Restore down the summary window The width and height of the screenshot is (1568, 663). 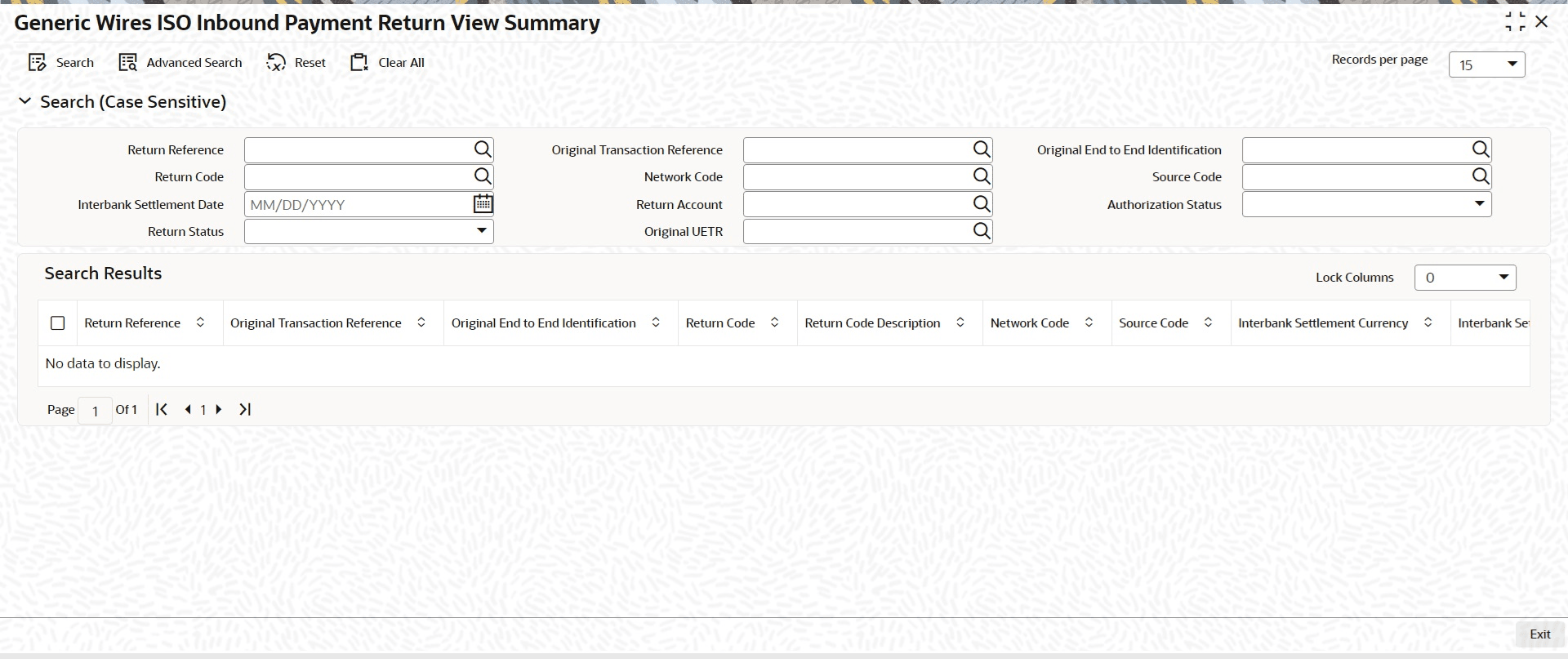1515,22
